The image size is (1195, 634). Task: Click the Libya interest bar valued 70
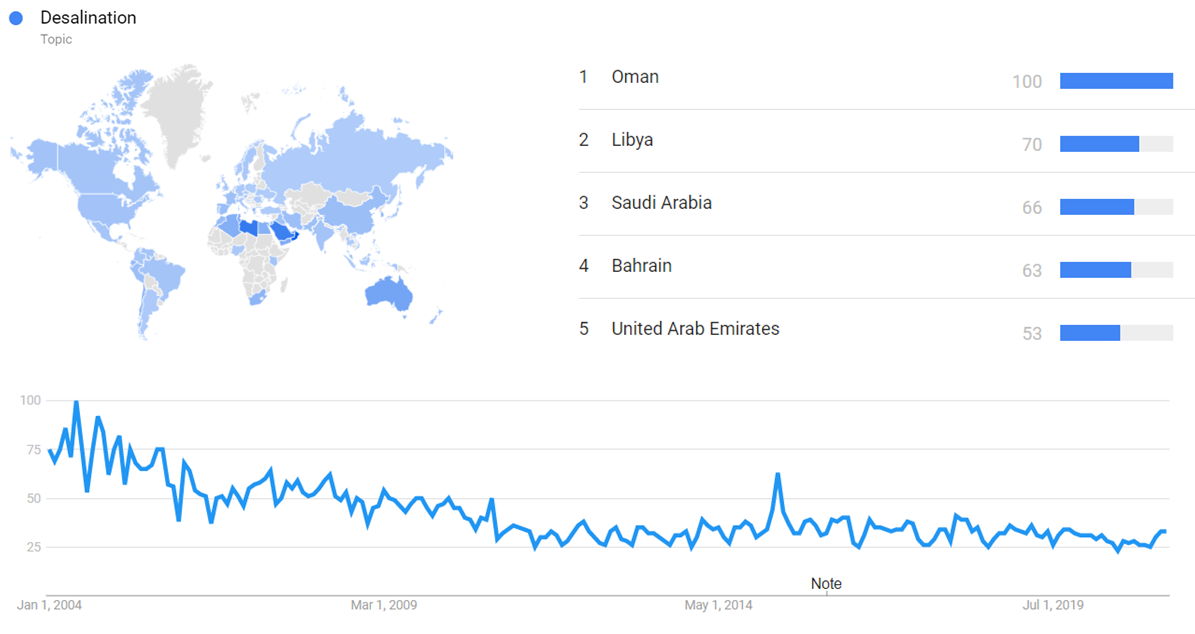coord(1099,144)
